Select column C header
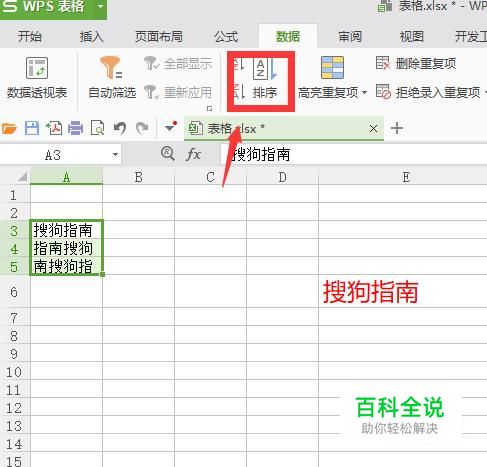The width and height of the screenshot is (487, 467). (x=210, y=177)
